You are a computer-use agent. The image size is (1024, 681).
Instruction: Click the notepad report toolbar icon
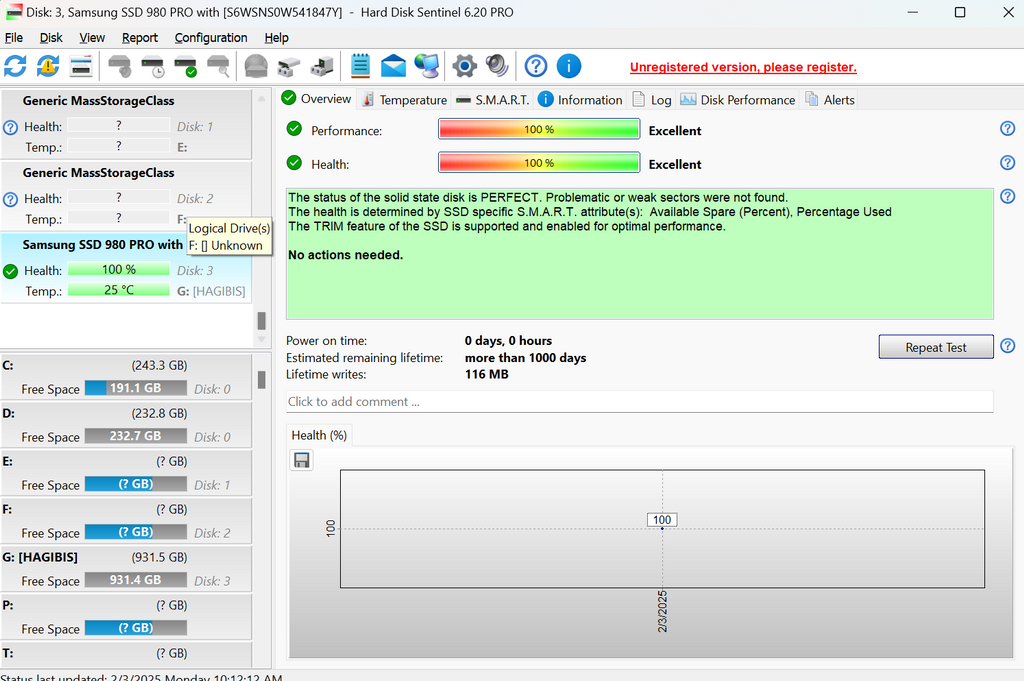tap(360, 66)
